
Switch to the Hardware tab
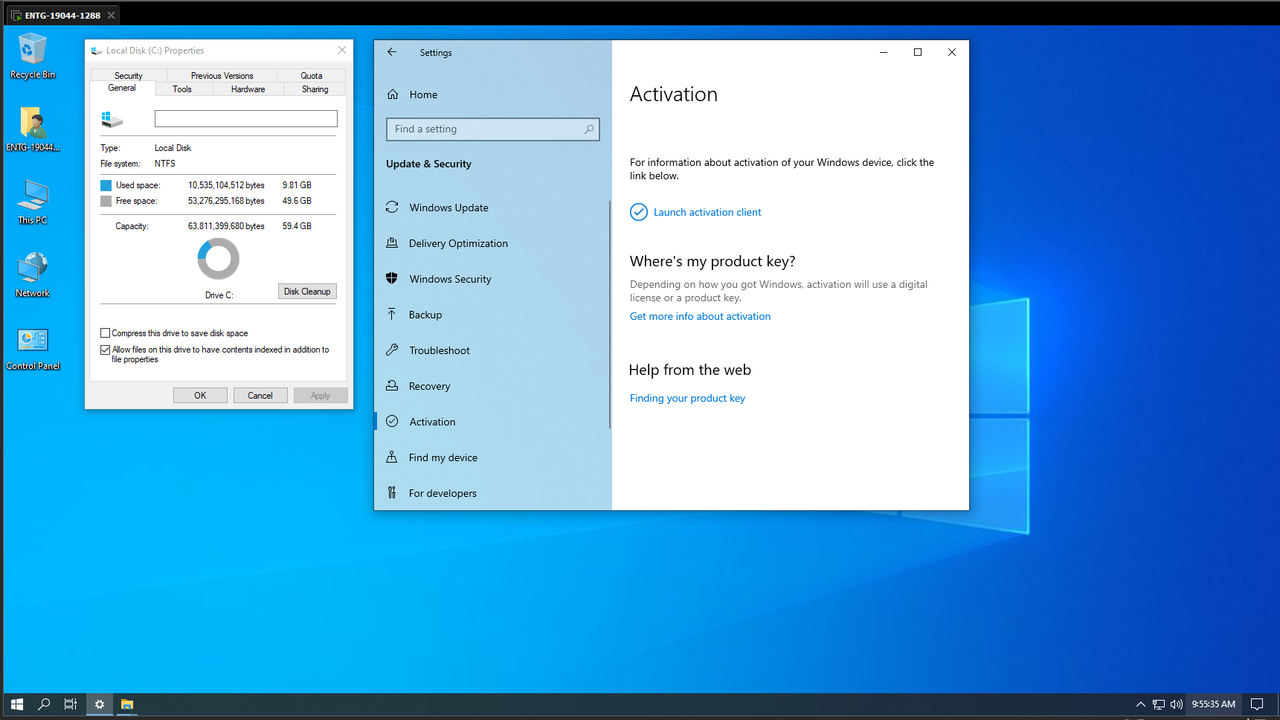(248, 89)
